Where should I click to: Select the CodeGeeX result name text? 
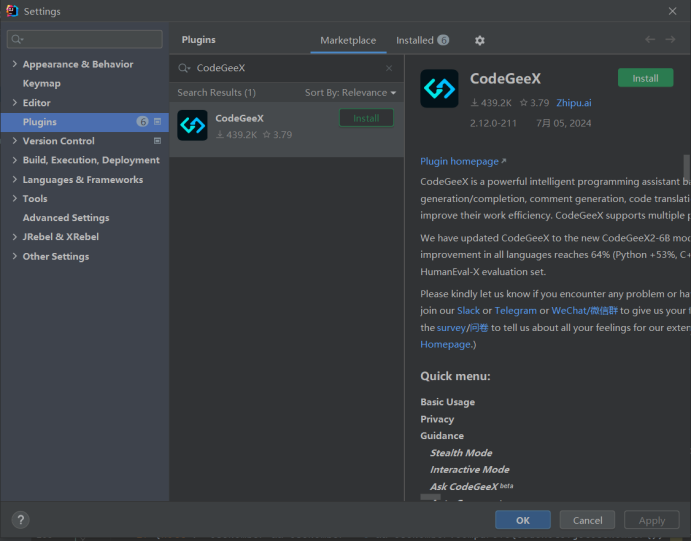[239, 118]
